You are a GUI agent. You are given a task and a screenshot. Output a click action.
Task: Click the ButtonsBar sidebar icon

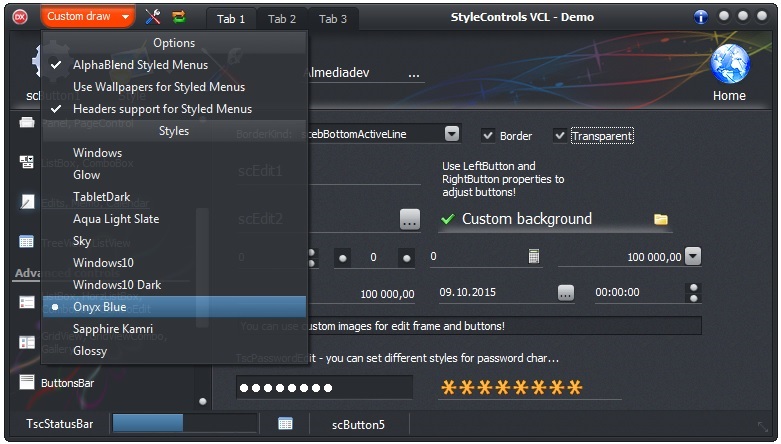point(27,382)
